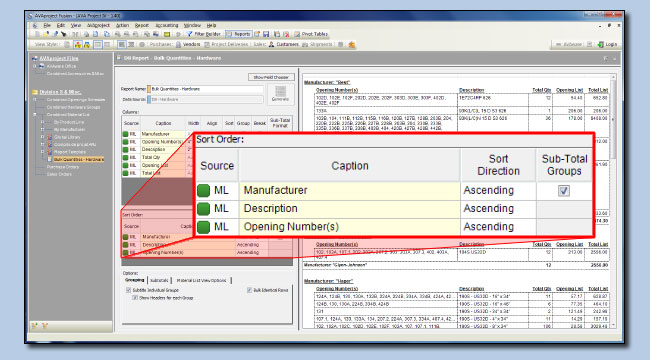
Task: Select Purchase Orders in the tree
Action: pyautogui.click(x=63, y=167)
